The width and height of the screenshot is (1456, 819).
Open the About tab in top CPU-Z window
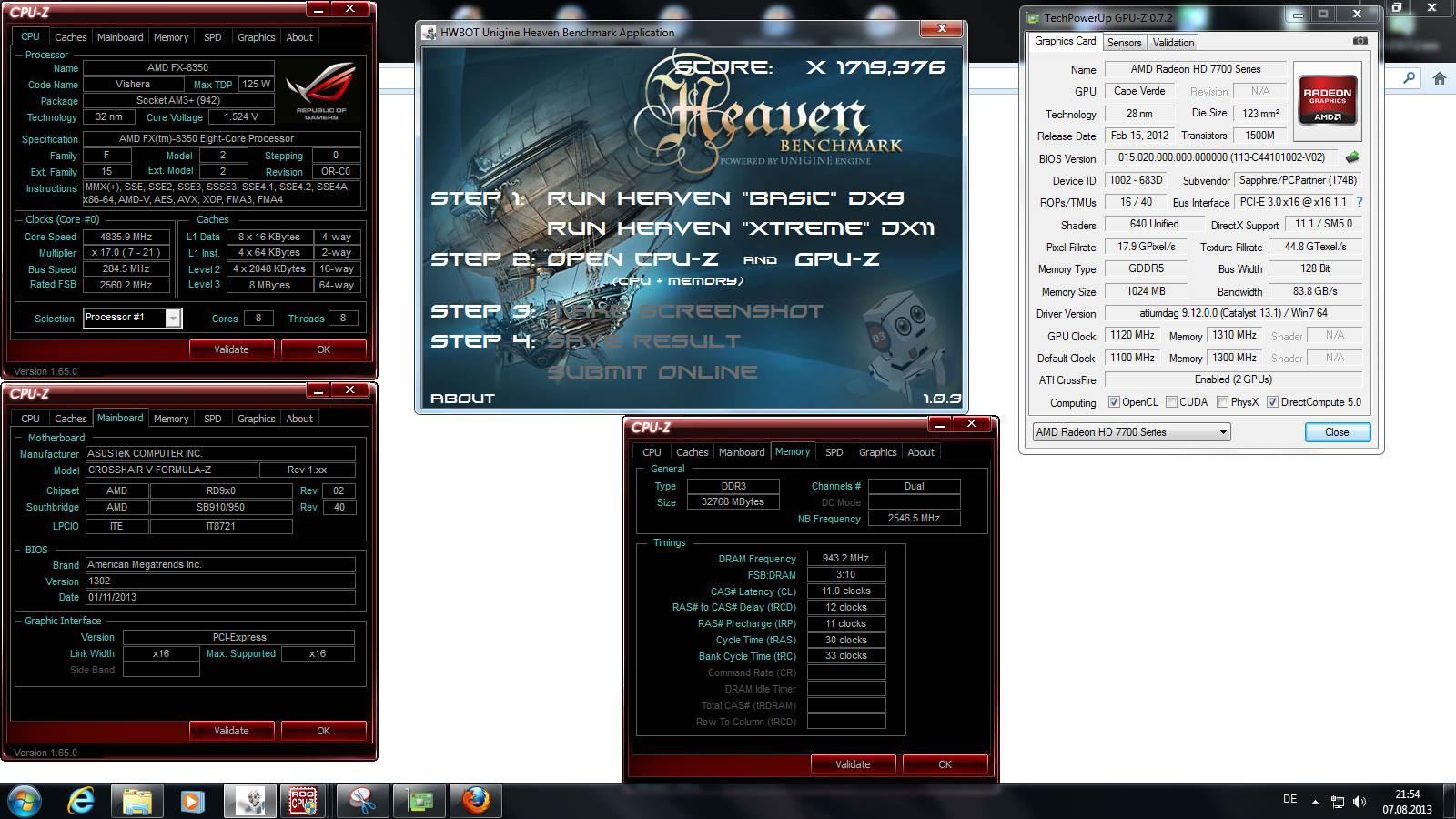tap(299, 37)
